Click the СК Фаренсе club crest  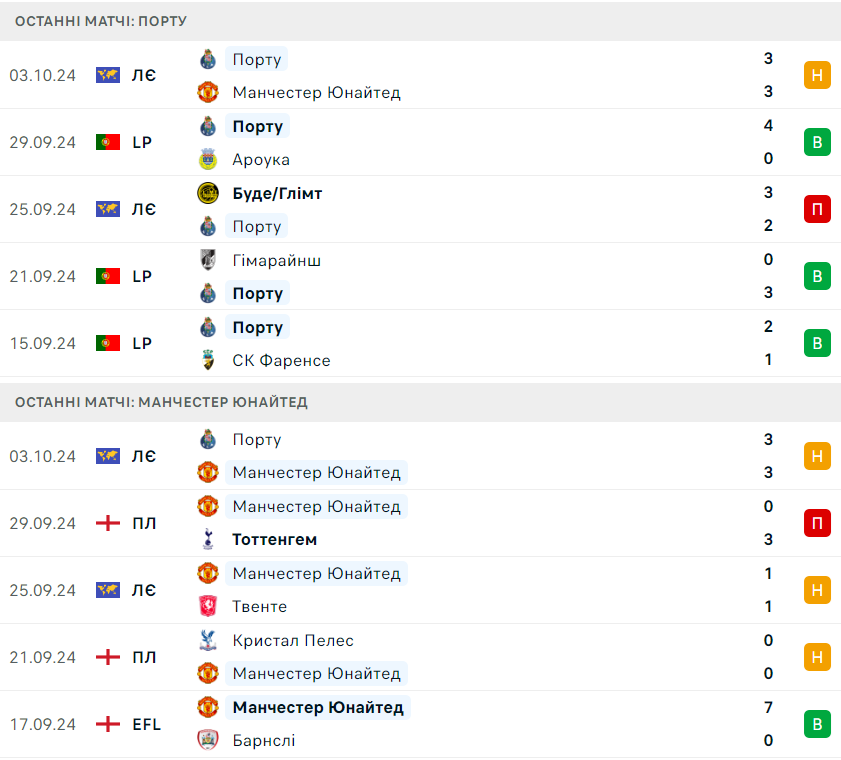pyautogui.click(x=208, y=360)
